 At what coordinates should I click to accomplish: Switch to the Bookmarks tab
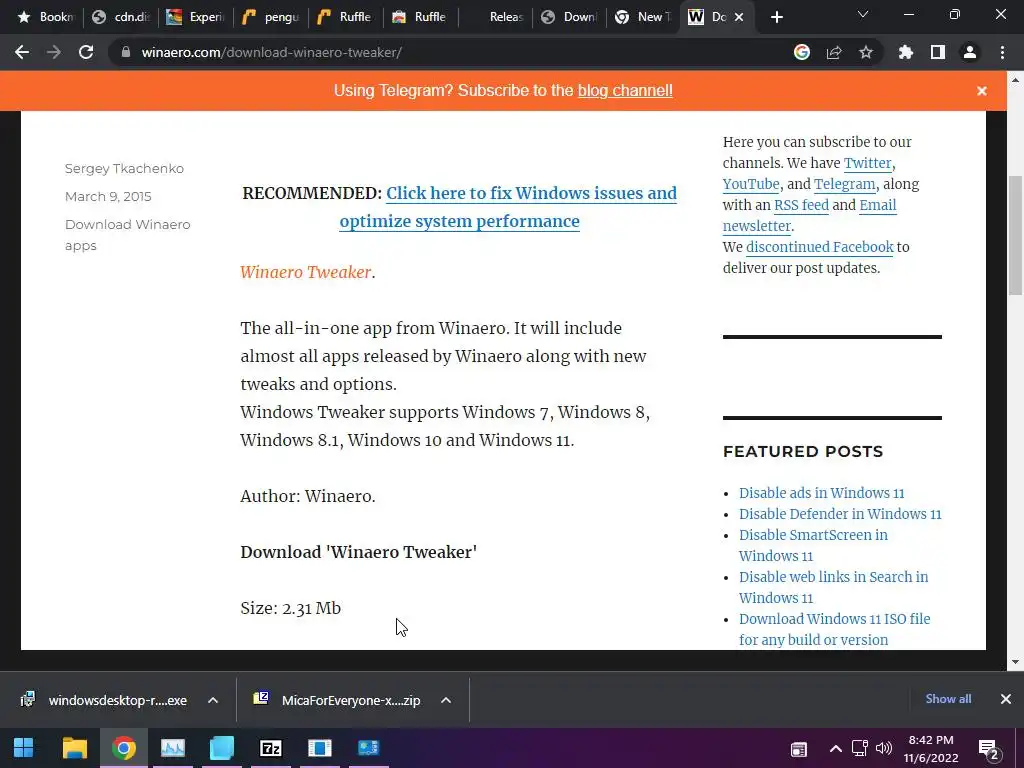pyautogui.click(x=44, y=17)
